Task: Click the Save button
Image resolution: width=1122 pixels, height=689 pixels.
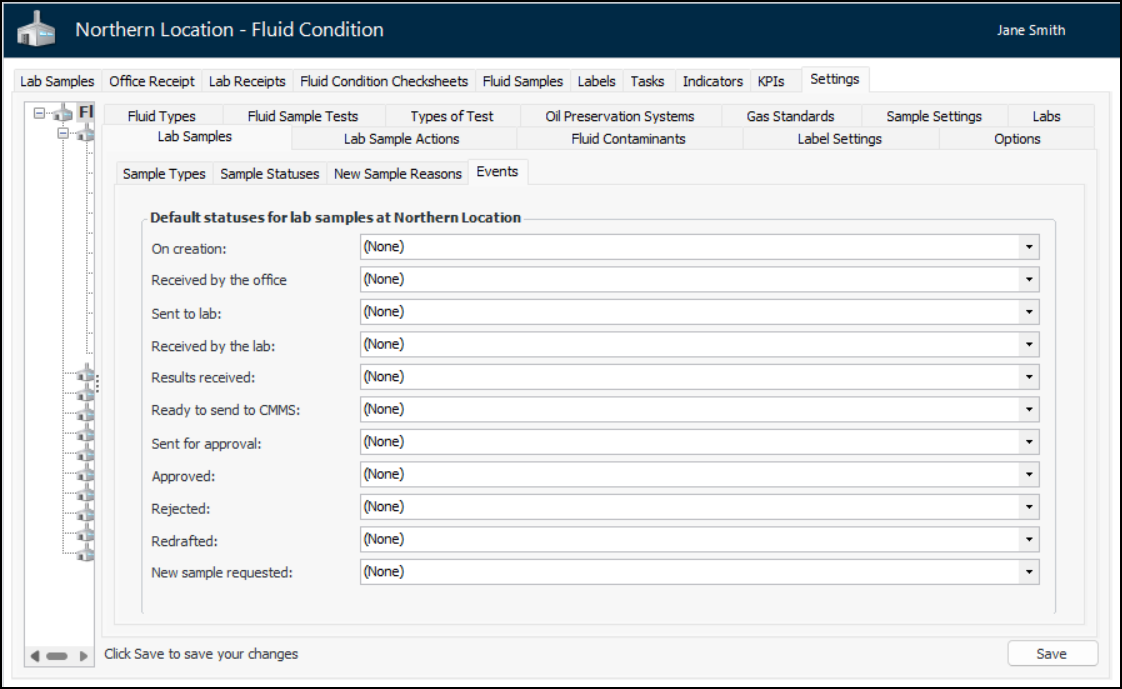Action: click(1052, 653)
